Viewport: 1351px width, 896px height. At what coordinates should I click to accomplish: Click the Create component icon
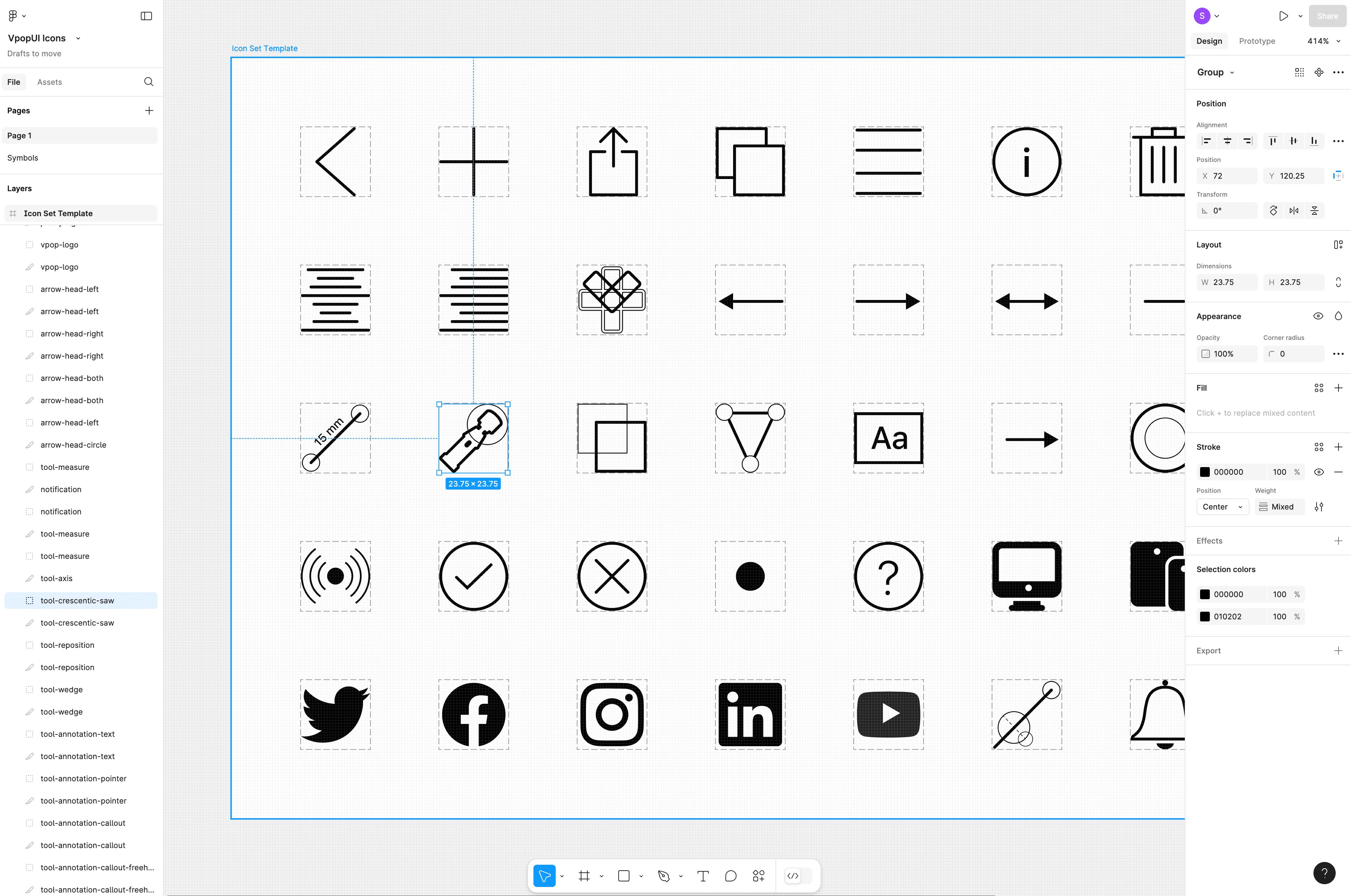click(x=1318, y=73)
